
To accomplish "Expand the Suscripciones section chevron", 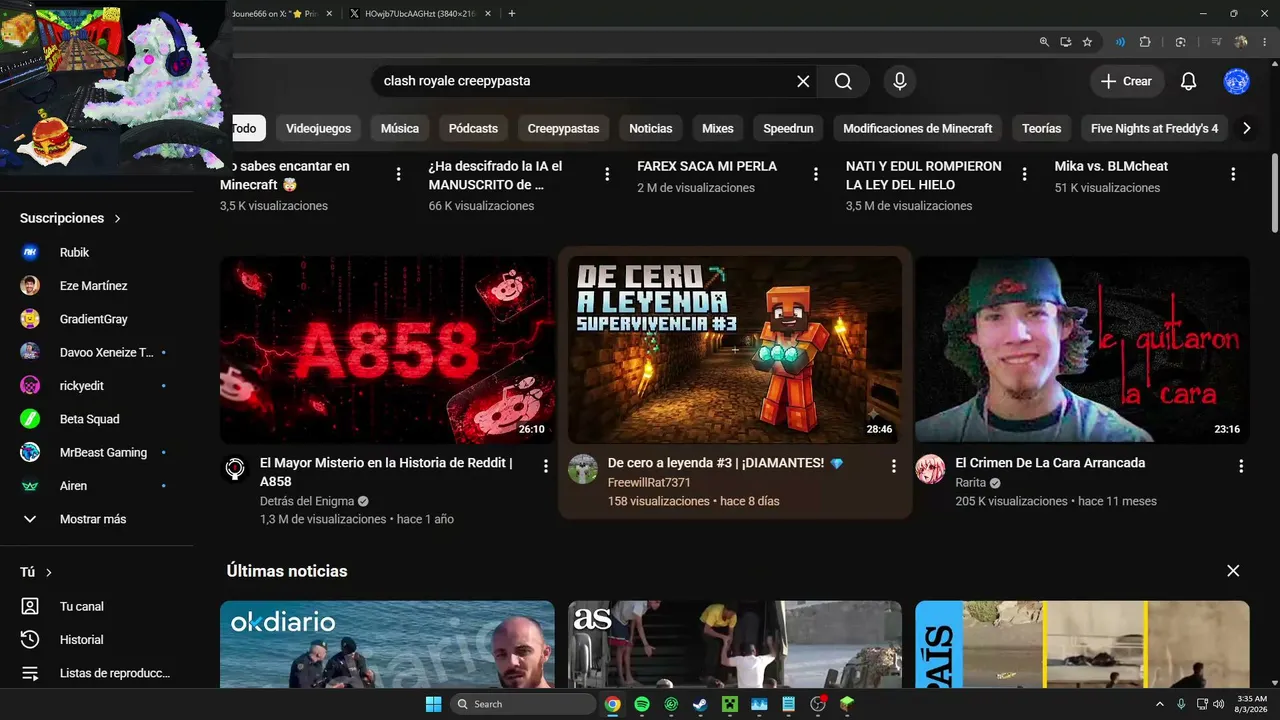I will [x=117, y=218].
